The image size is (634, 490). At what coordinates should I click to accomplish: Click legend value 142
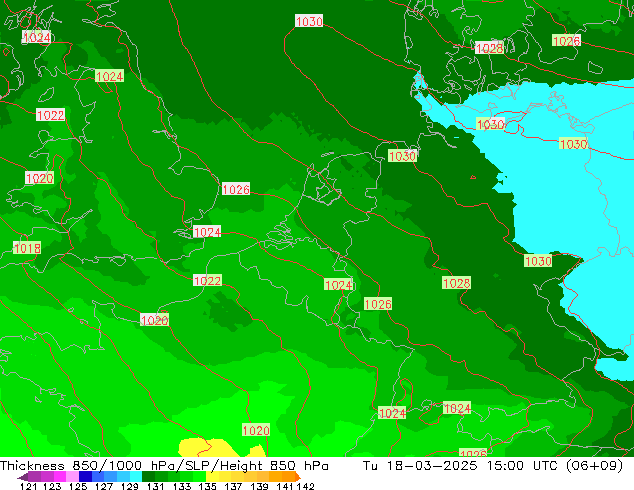tap(306, 486)
